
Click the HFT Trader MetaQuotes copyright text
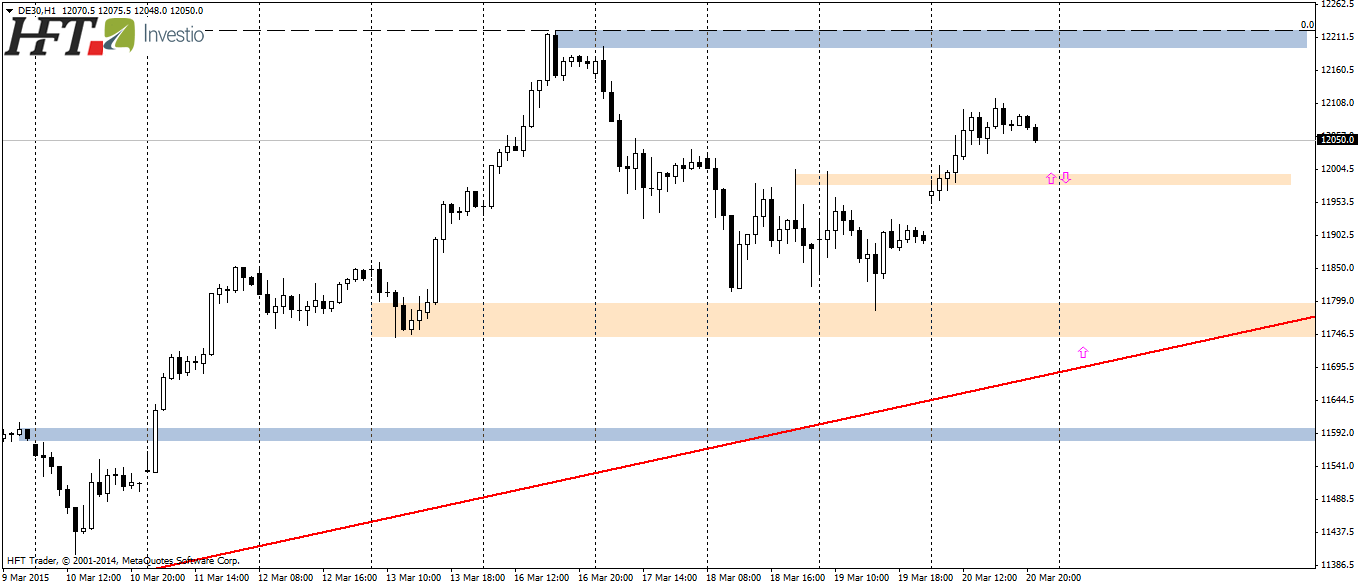pos(121,560)
